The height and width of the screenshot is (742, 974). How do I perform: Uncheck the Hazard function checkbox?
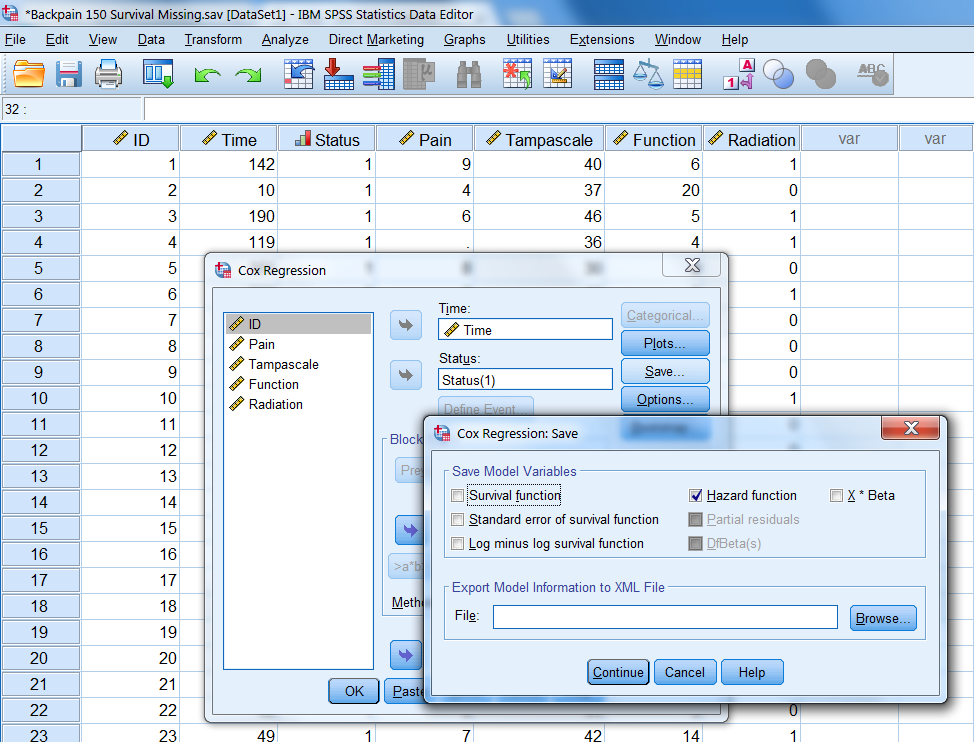[696, 496]
